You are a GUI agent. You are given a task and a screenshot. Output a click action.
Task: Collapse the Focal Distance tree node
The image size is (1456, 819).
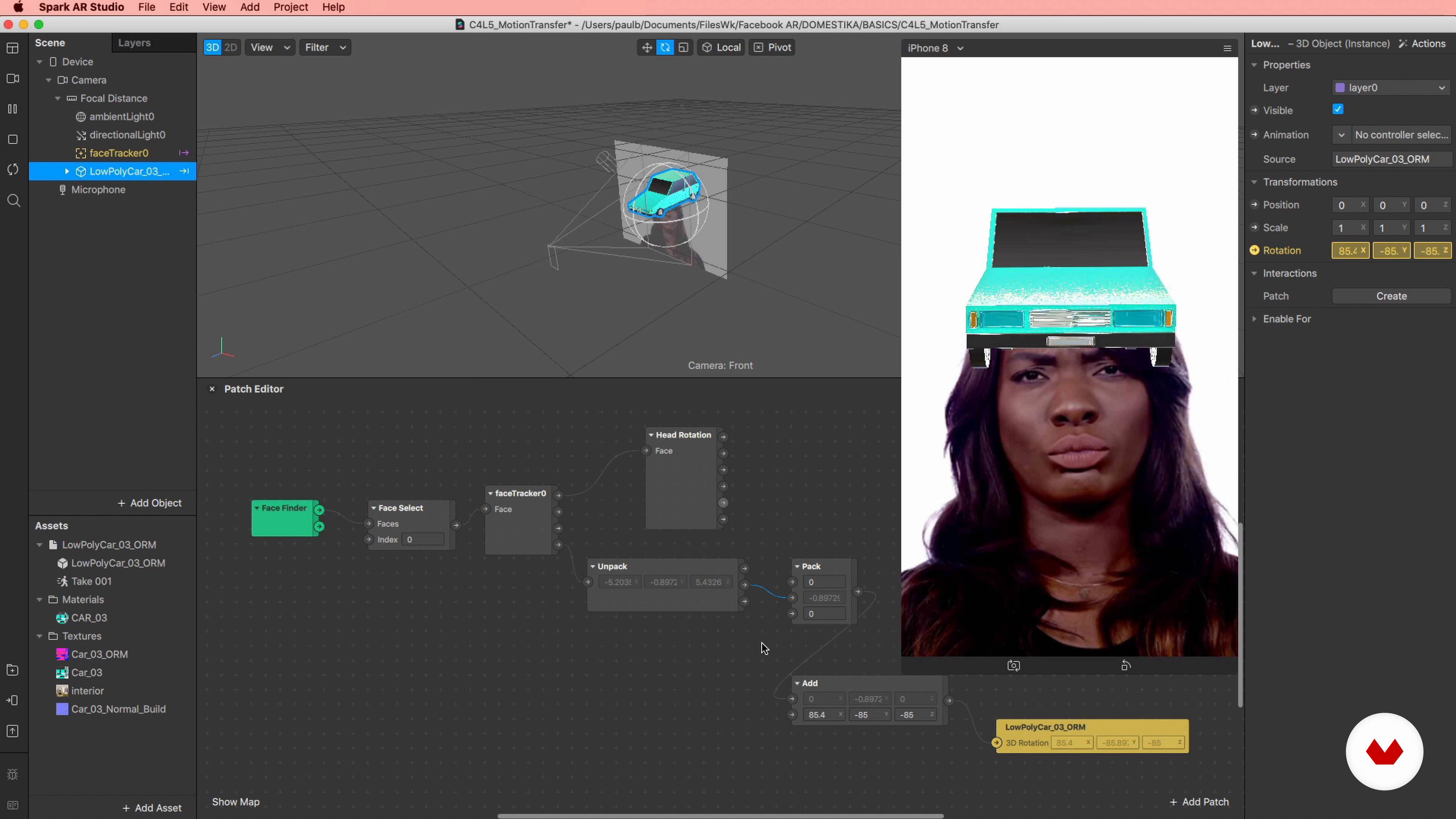point(58,98)
